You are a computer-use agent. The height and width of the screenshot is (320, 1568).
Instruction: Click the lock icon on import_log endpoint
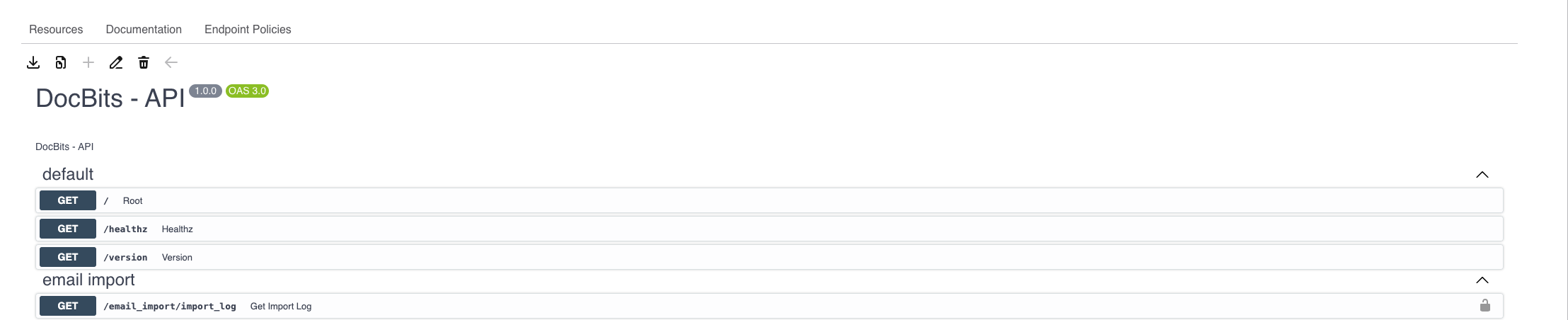pyautogui.click(x=1485, y=306)
